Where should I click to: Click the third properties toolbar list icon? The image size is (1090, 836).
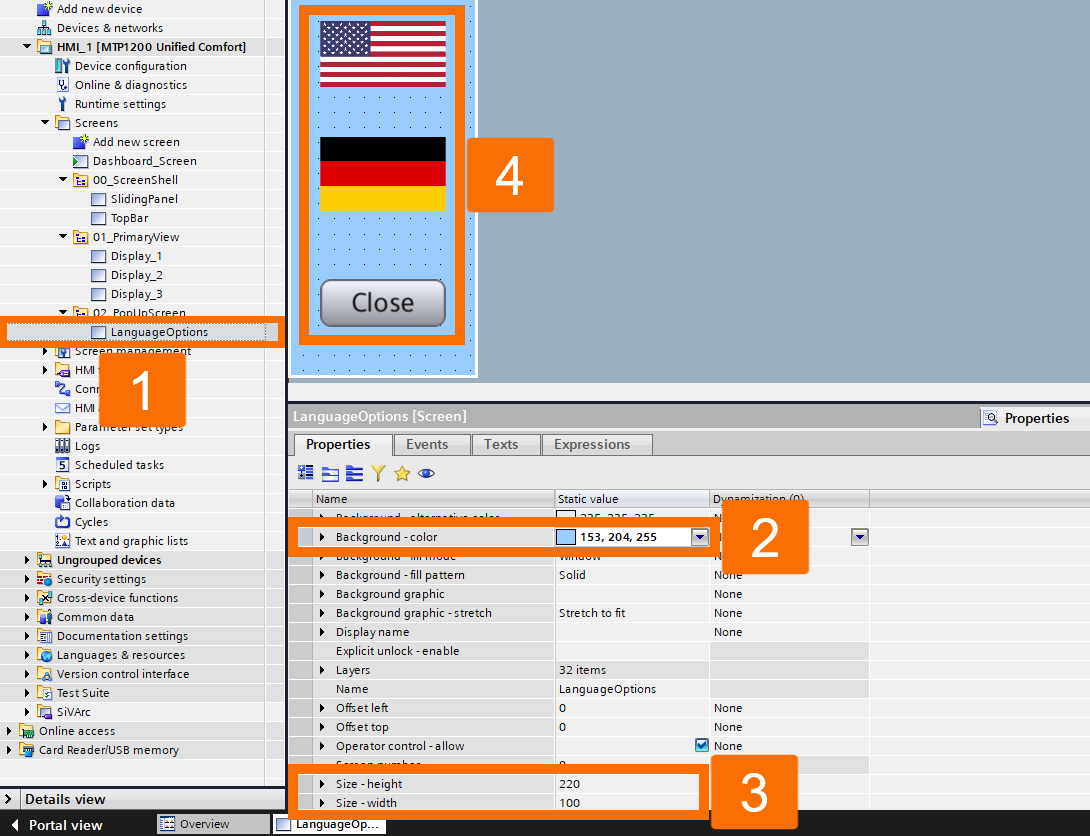pyautogui.click(x=355, y=474)
